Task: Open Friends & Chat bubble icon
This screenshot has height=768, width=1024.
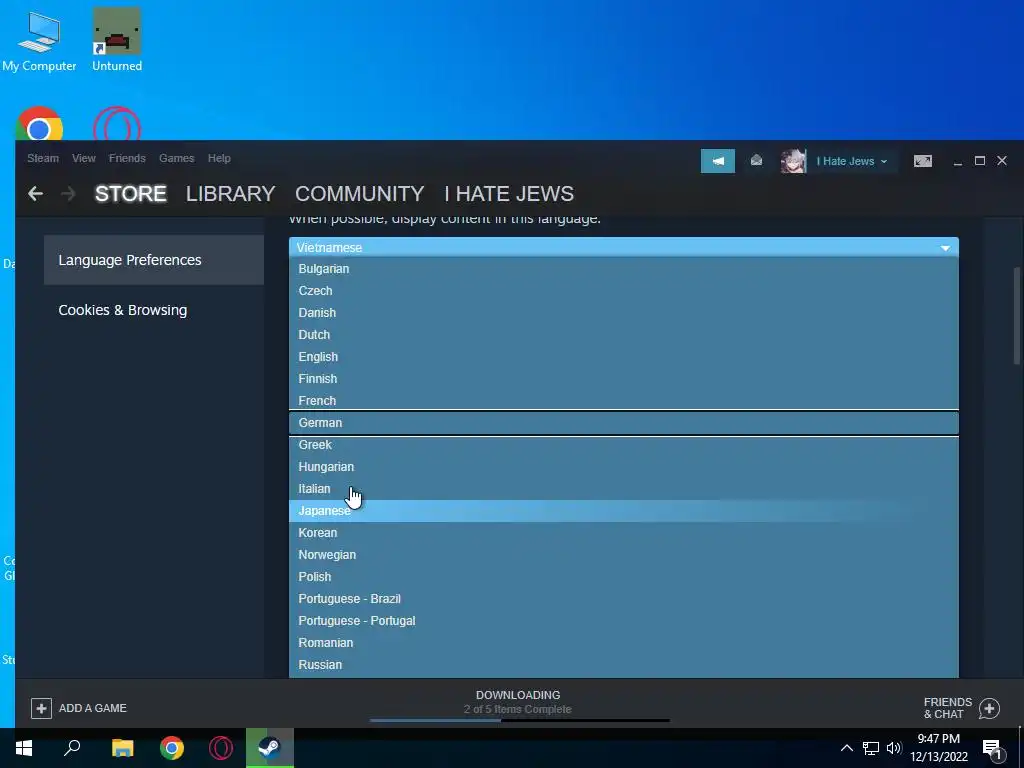Action: tap(989, 708)
